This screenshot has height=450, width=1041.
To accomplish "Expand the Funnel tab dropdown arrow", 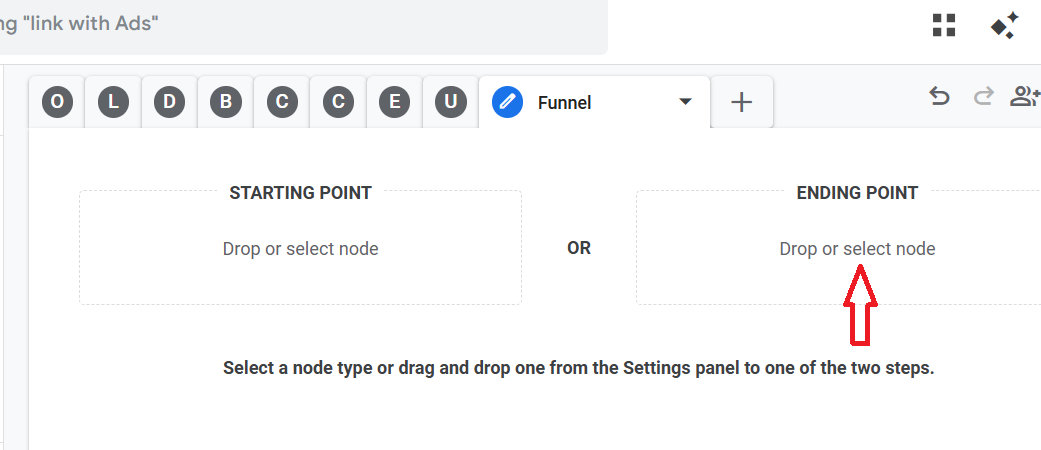I will (x=685, y=102).
